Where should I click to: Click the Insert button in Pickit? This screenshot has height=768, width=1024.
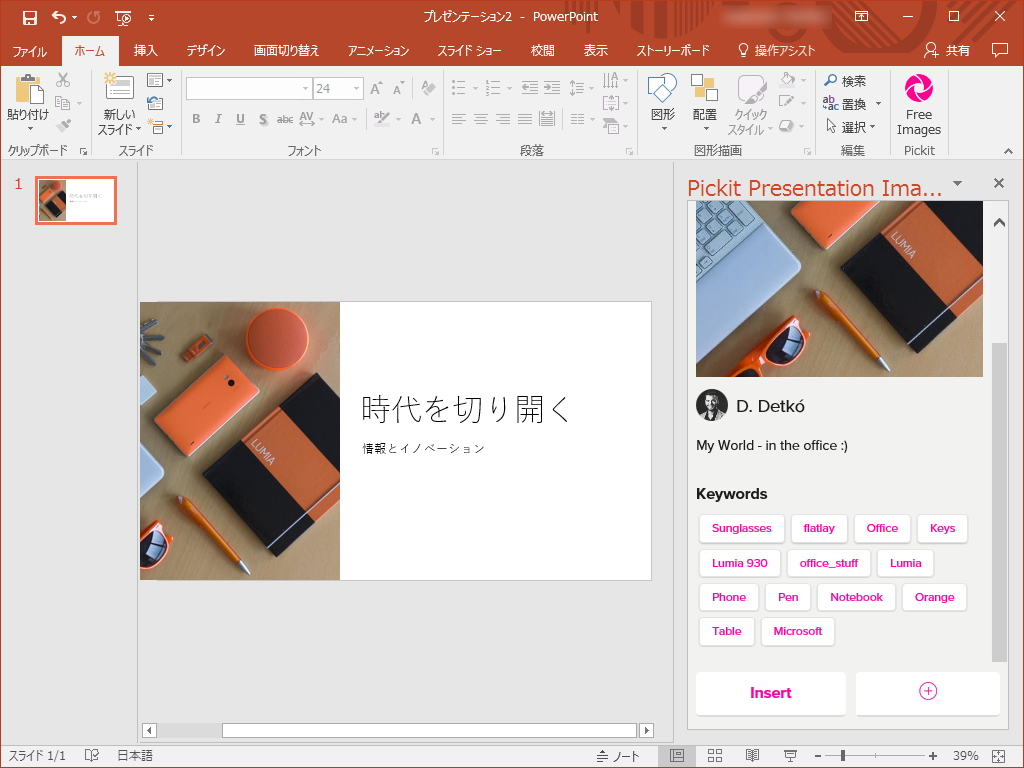click(x=770, y=693)
